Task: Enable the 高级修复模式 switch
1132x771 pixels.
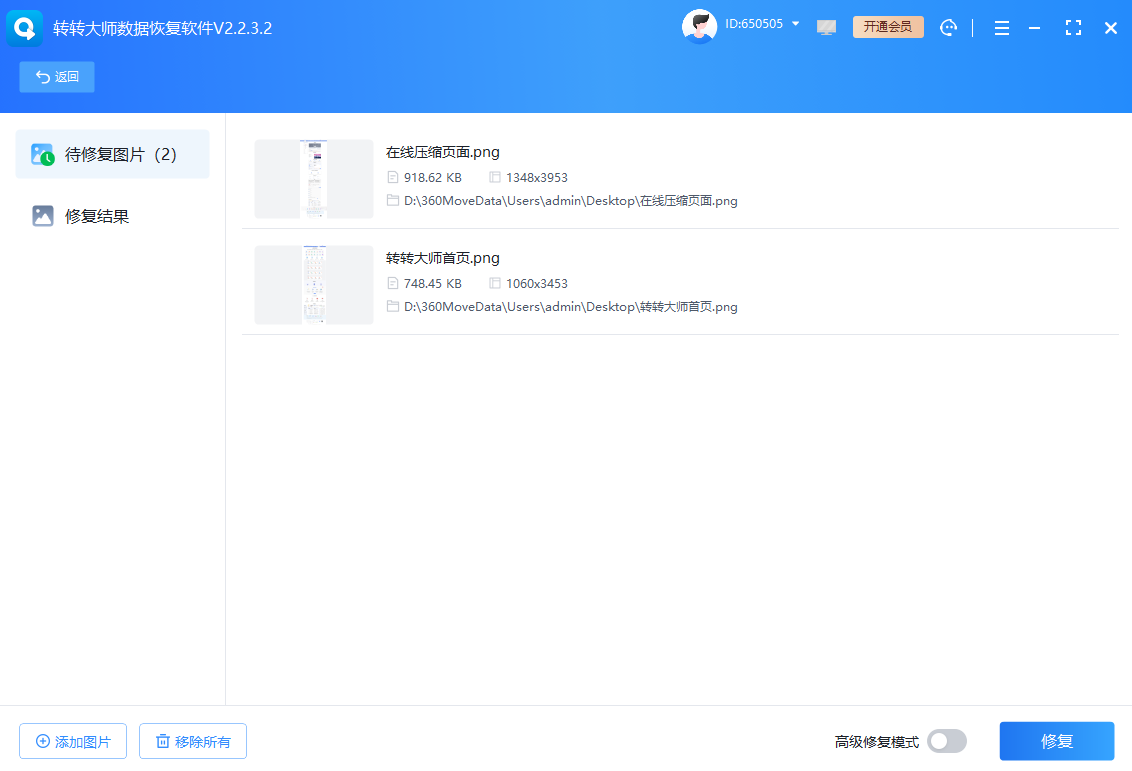Action: coord(946,741)
